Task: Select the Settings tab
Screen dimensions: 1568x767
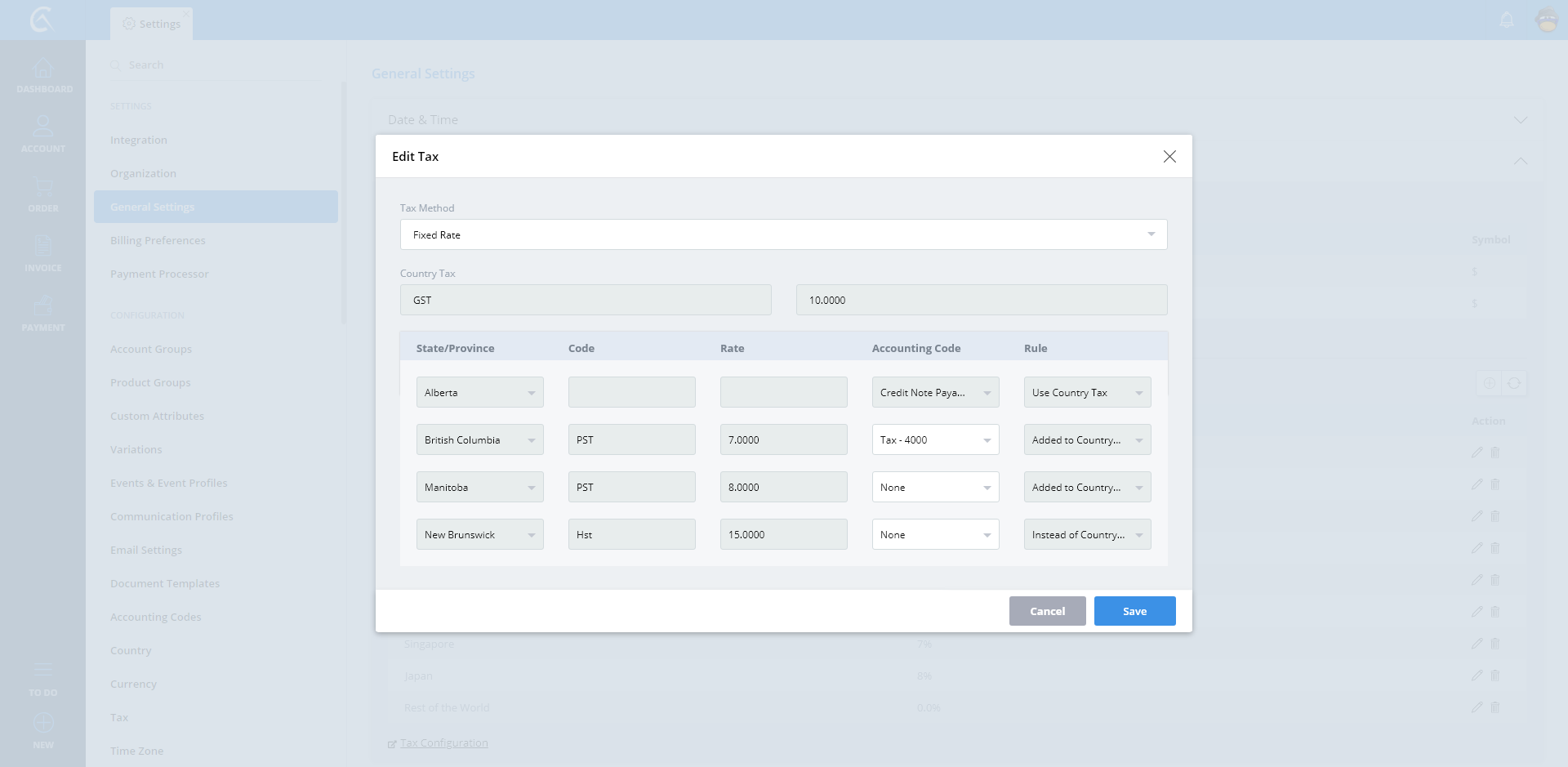Action: (152, 24)
